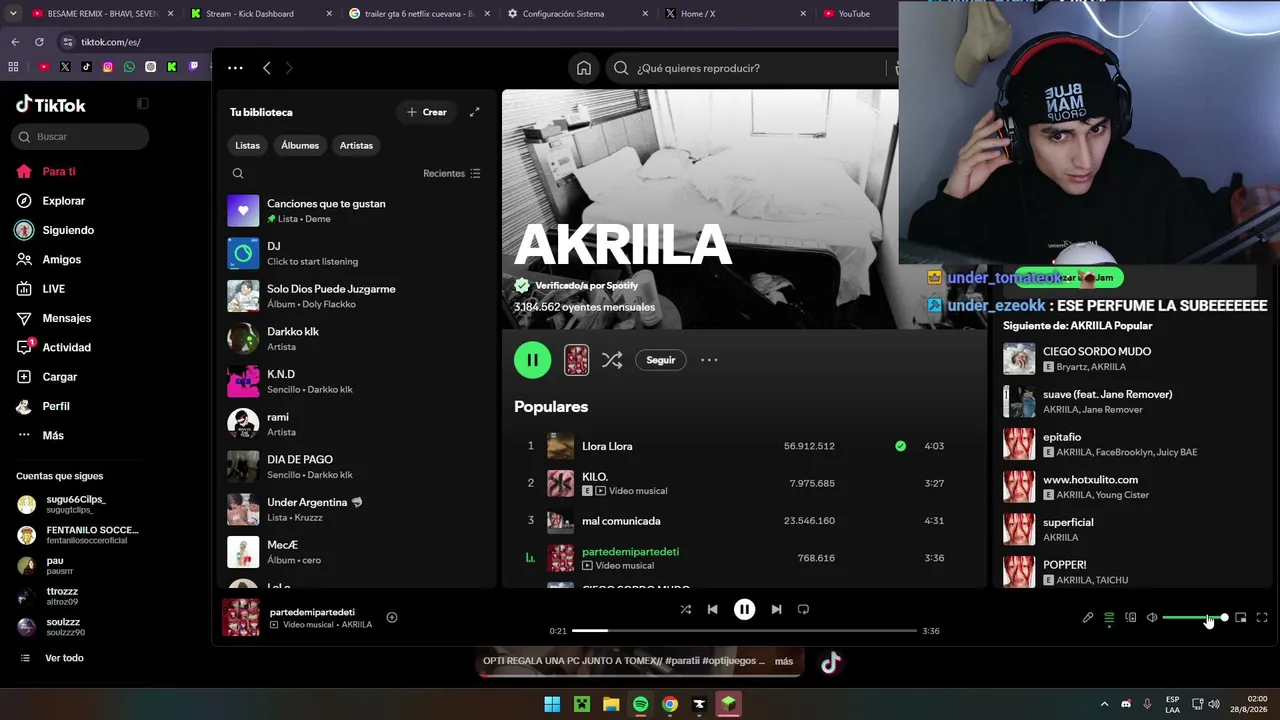
Task: Open TikTok LIVE section
Action: (x=53, y=289)
